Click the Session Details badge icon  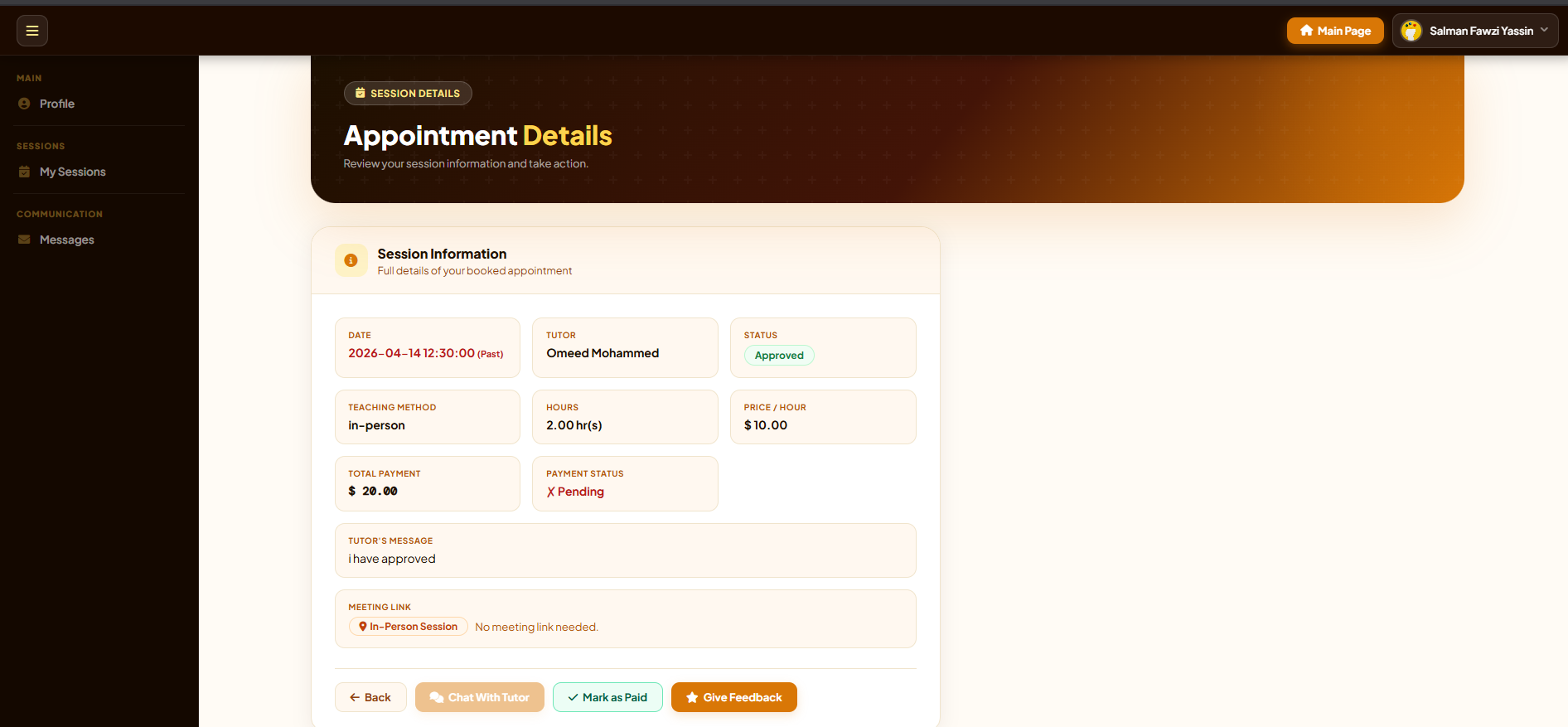click(x=361, y=93)
